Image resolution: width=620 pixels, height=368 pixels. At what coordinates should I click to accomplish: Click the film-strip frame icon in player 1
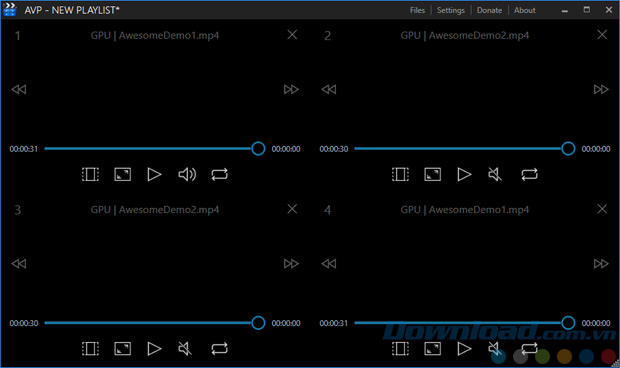tap(91, 174)
